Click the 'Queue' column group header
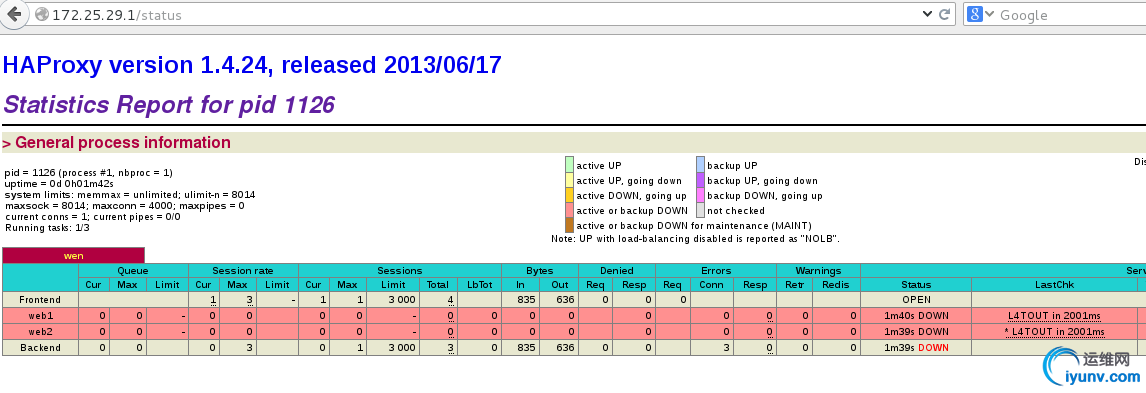 133,270
